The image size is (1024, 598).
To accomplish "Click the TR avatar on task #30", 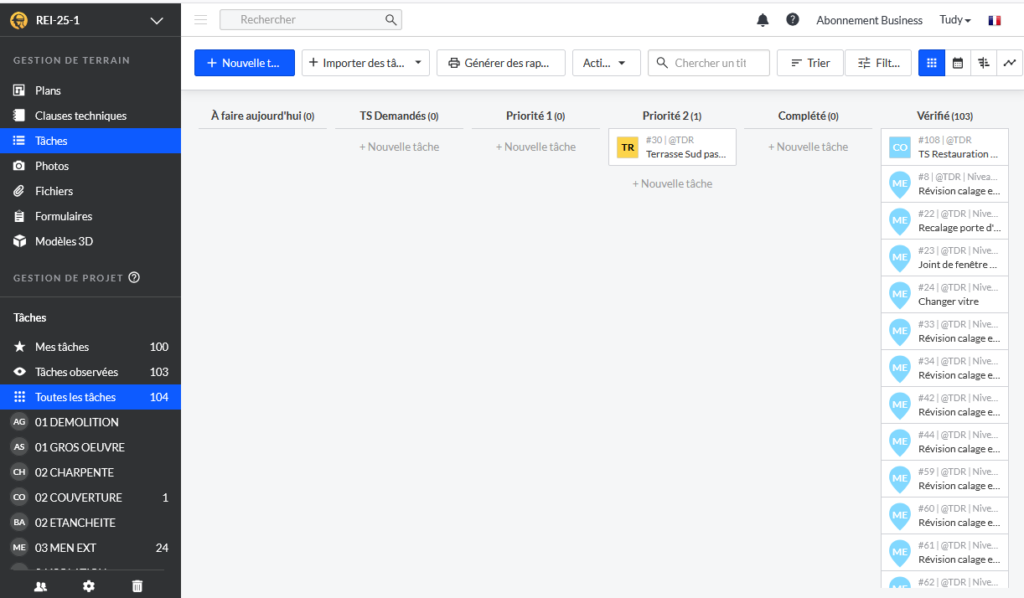I will coord(628,148).
